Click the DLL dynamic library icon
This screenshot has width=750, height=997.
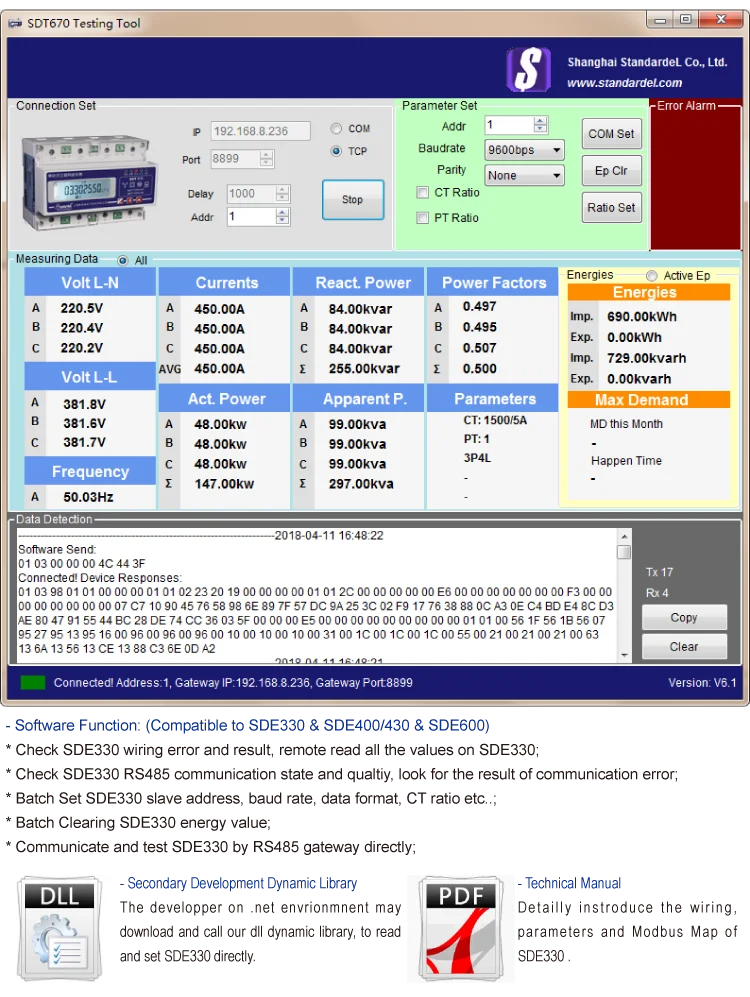click(60, 928)
